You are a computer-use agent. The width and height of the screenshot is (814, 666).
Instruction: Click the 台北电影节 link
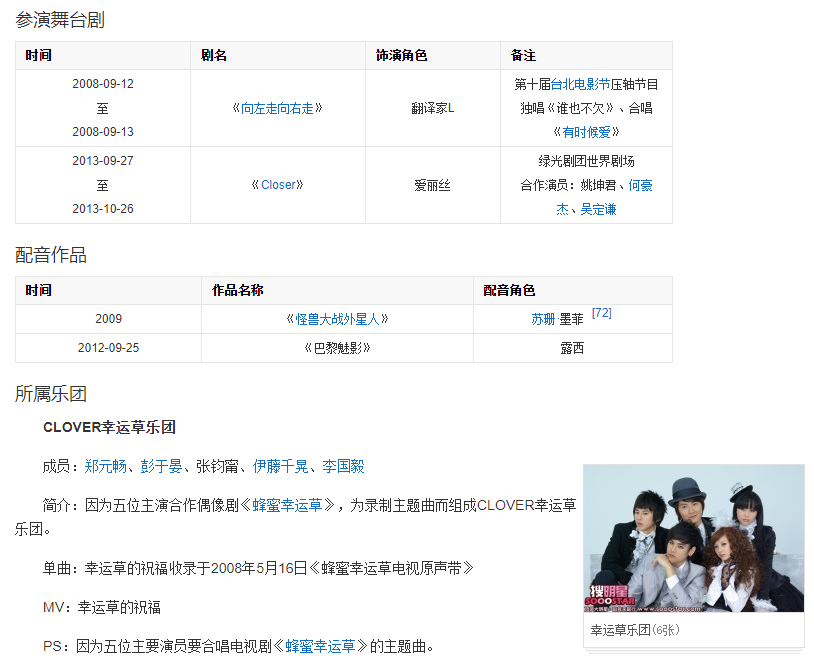coord(580,84)
